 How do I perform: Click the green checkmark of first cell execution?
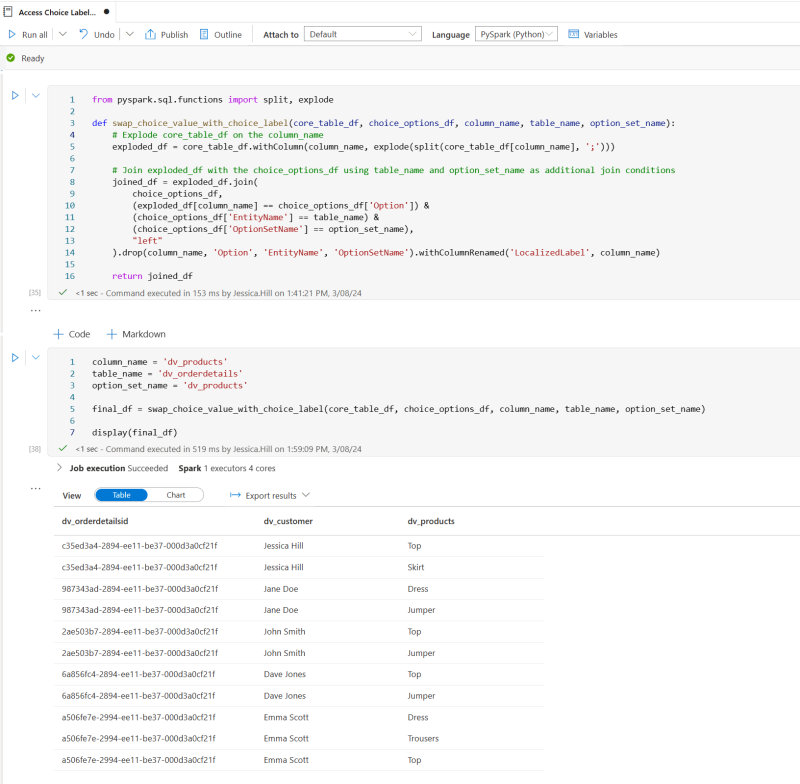tap(63, 292)
